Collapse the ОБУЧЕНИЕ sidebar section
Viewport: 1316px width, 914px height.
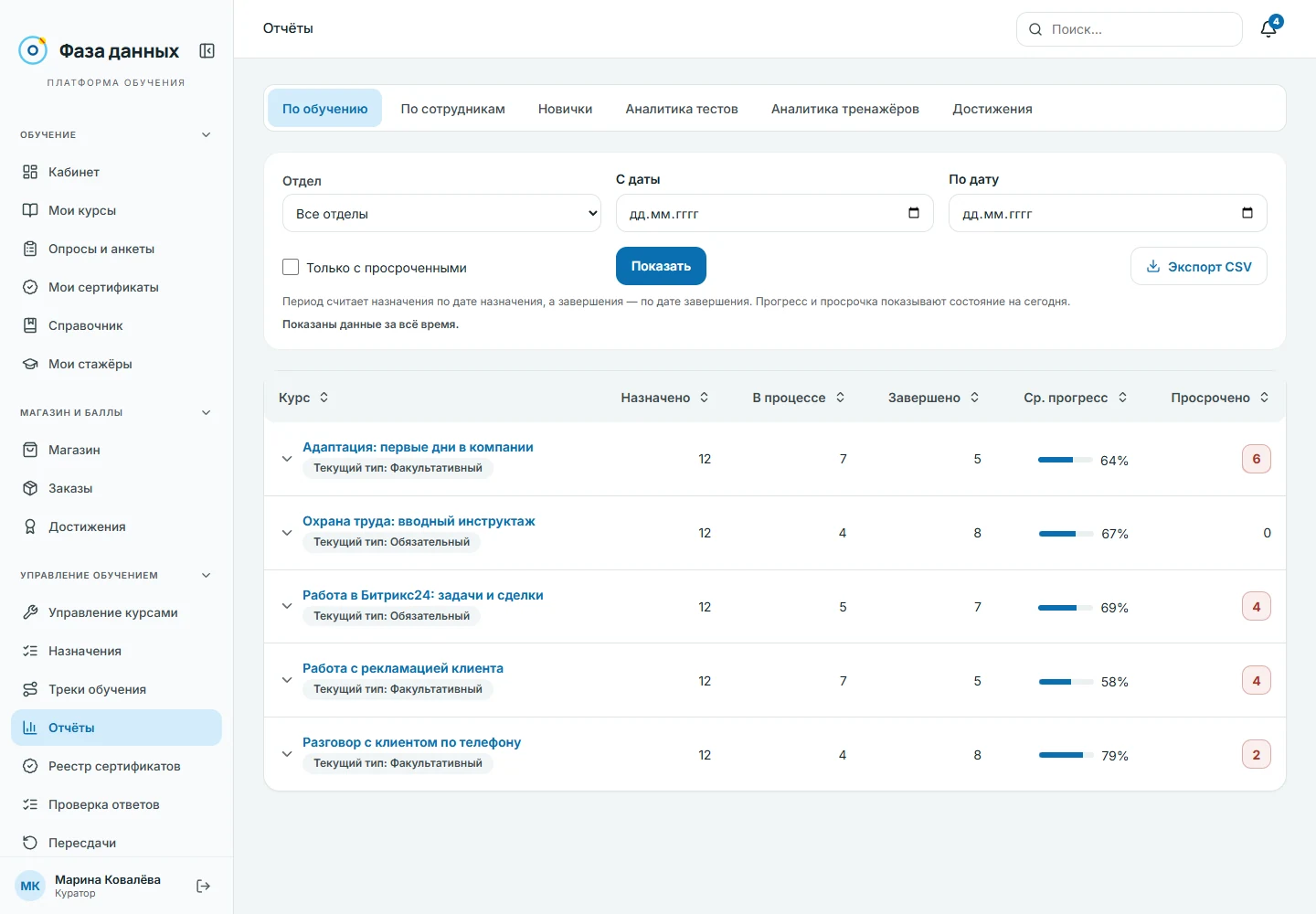coord(206,134)
